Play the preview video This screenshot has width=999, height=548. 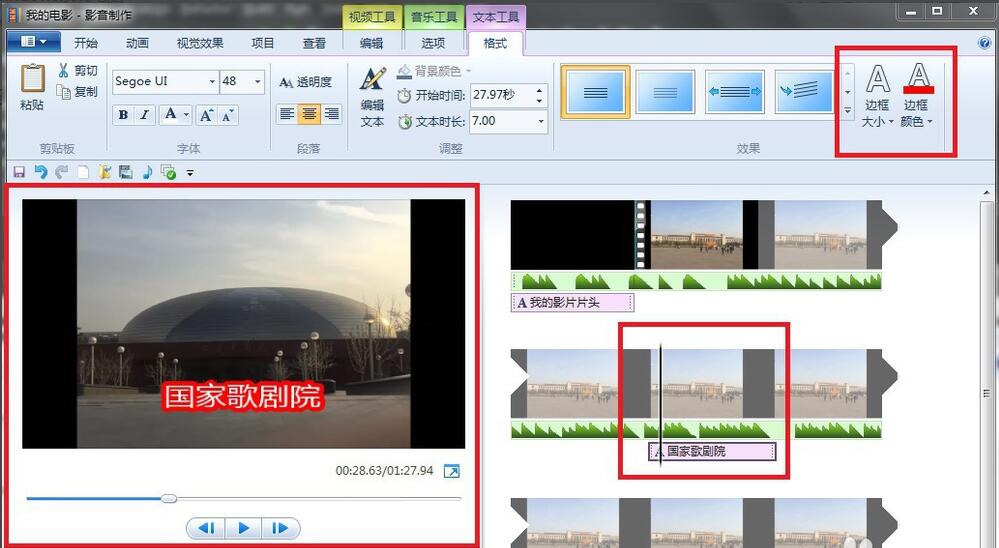pos(243,528)
